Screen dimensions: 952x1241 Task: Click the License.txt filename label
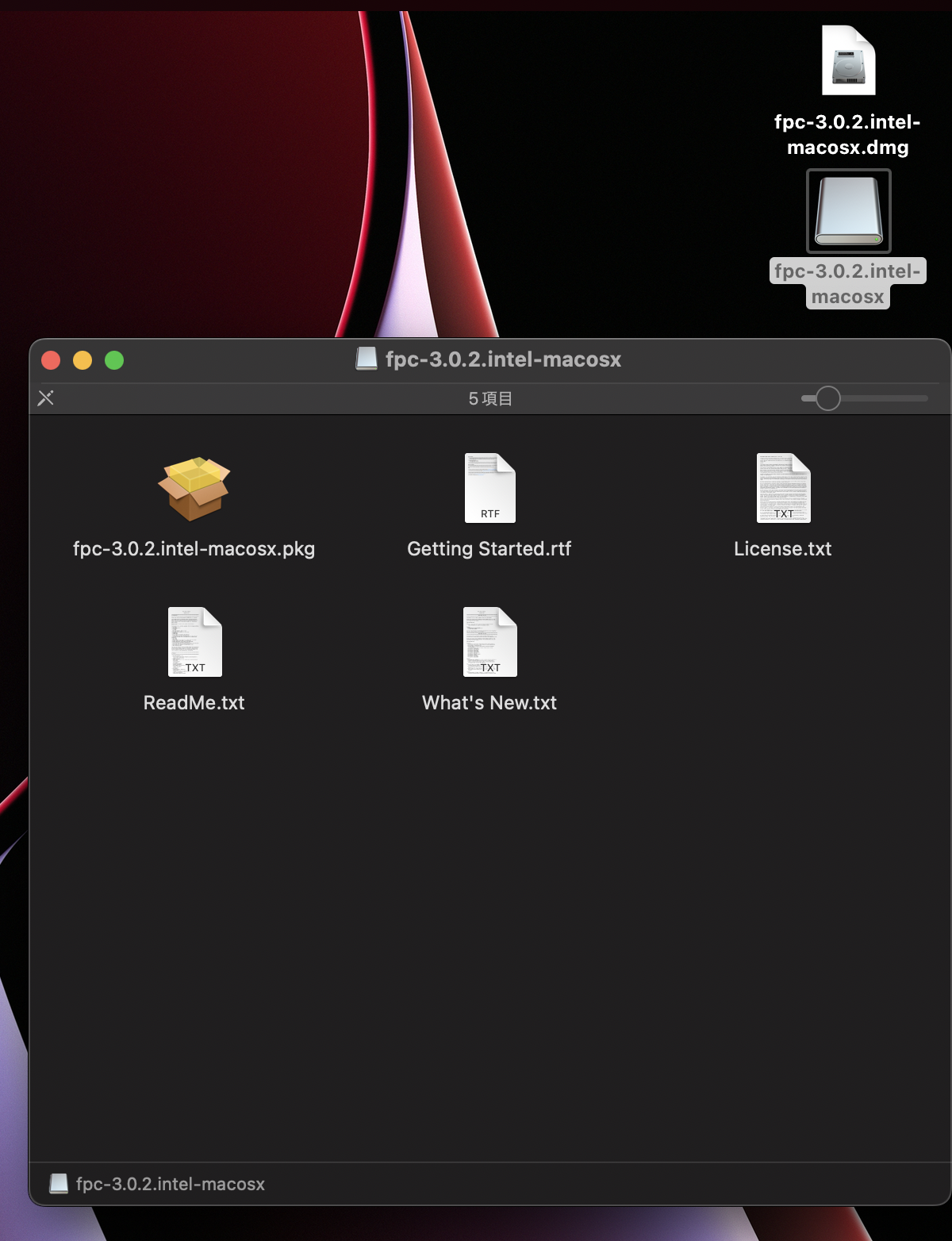(783, 549)
